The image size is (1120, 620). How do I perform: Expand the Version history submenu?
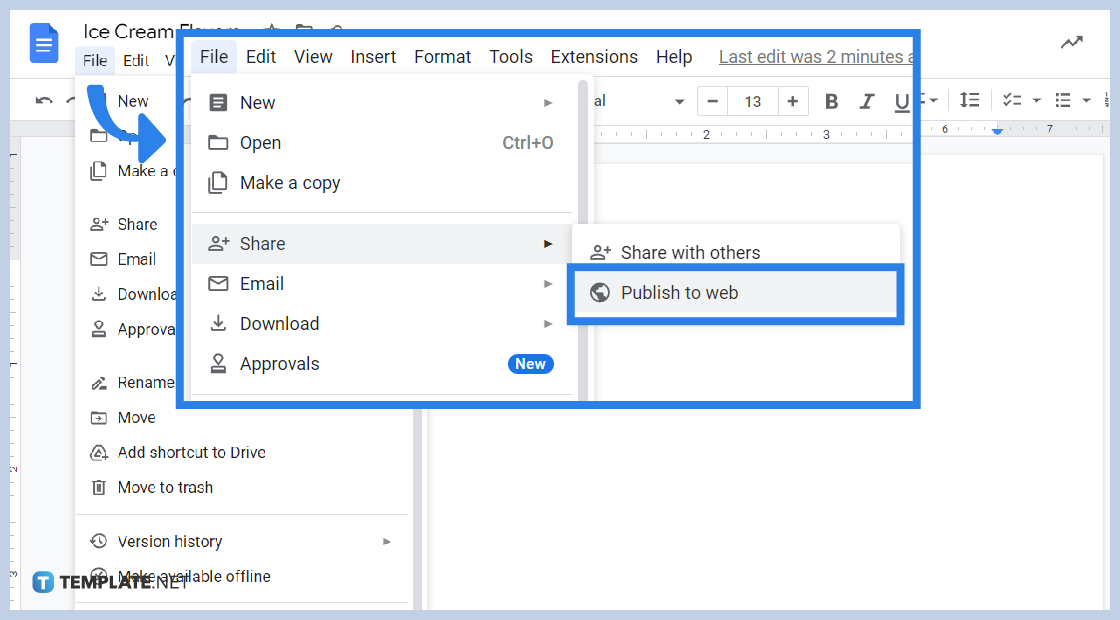pyautogui.click(x=387, y=541)
